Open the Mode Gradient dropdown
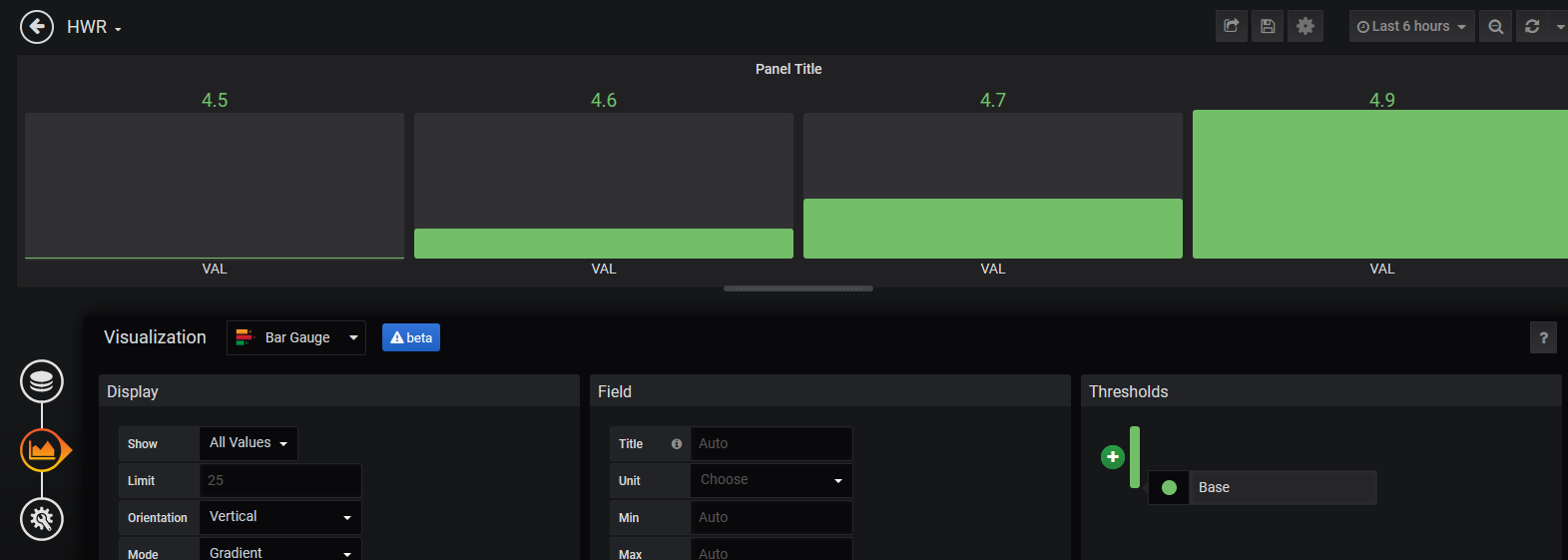Viewport: 1568px width, 560px height. 280,551
